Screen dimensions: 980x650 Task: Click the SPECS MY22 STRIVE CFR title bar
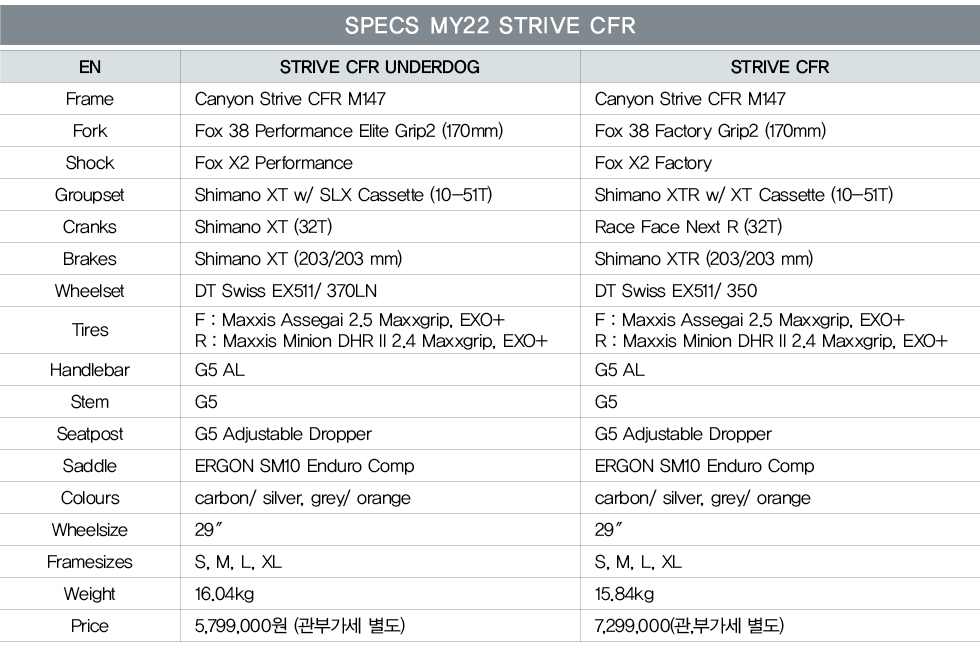pyautogui.click(x=490, y=26)
